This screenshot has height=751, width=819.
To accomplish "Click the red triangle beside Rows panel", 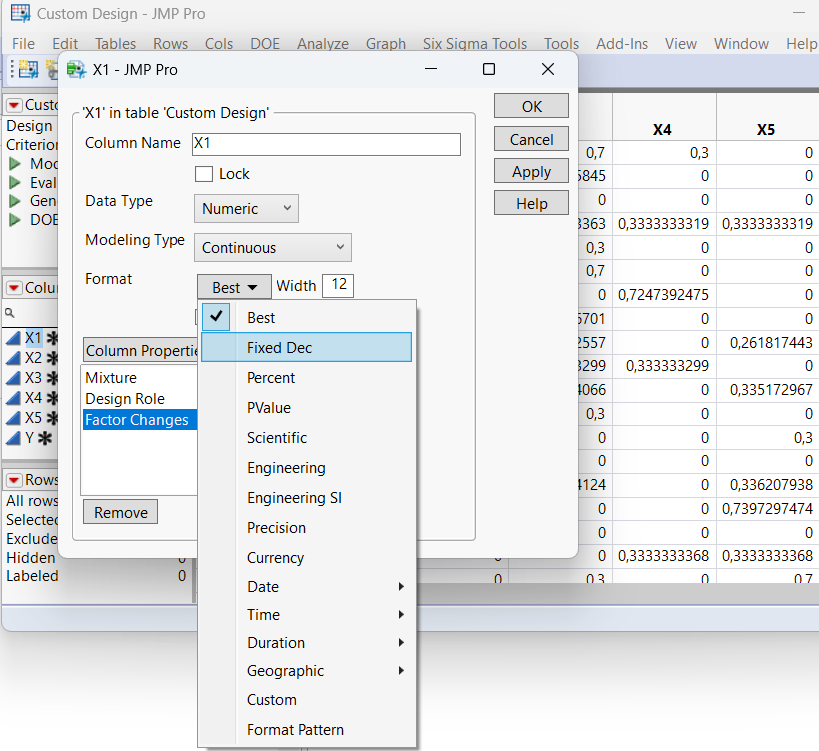I will tap(14, 479).
